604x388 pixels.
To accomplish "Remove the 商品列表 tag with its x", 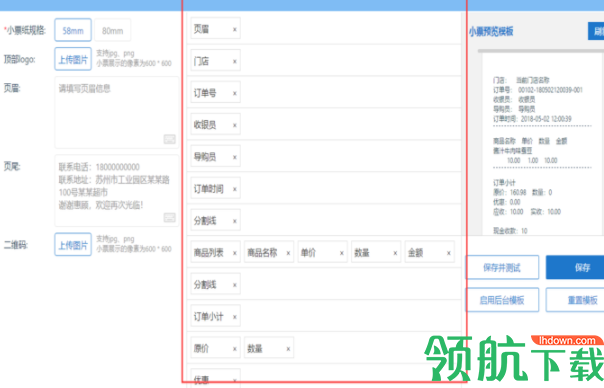I will 235,253.
